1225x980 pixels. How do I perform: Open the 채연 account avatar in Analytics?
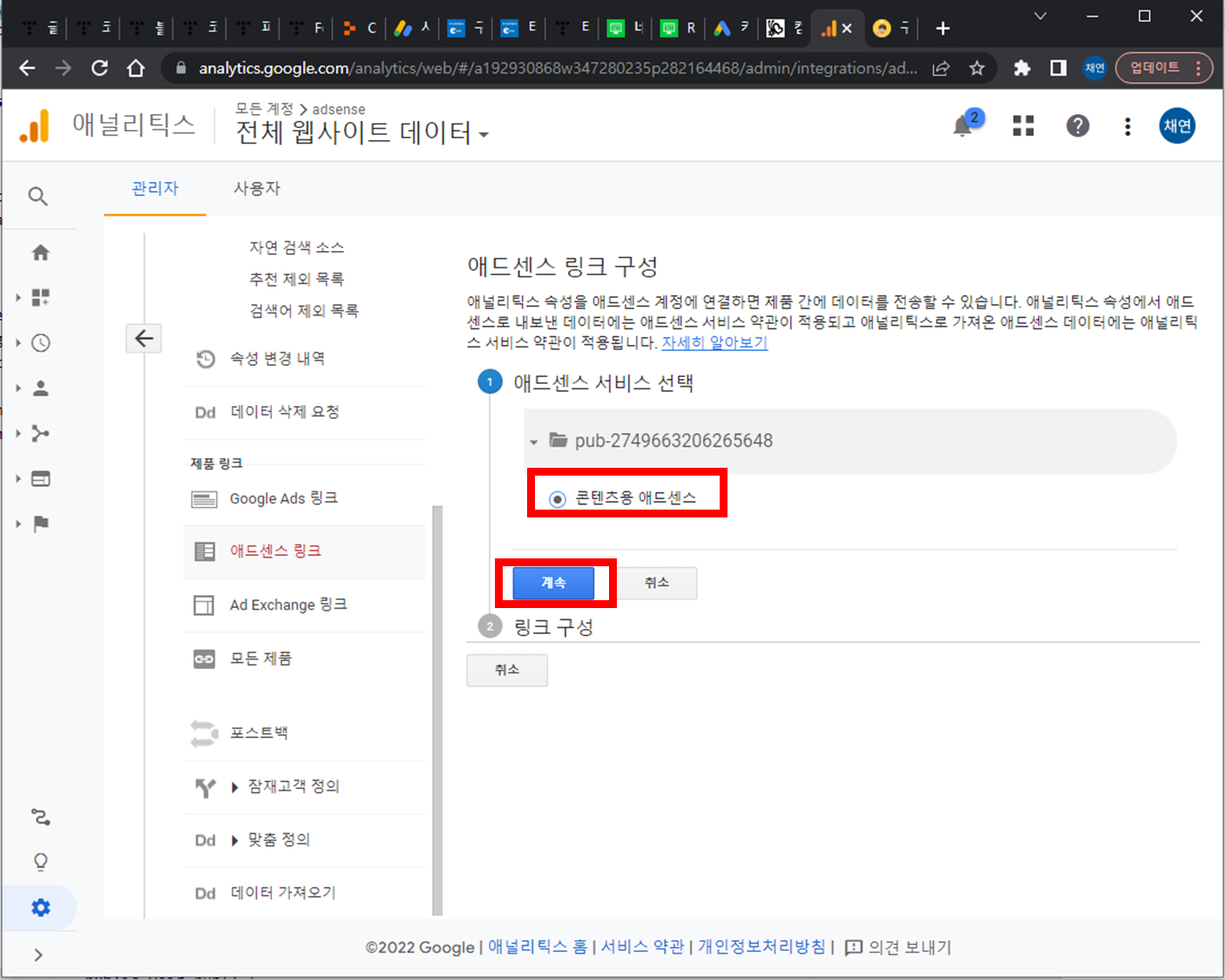tap(1177, 126)
